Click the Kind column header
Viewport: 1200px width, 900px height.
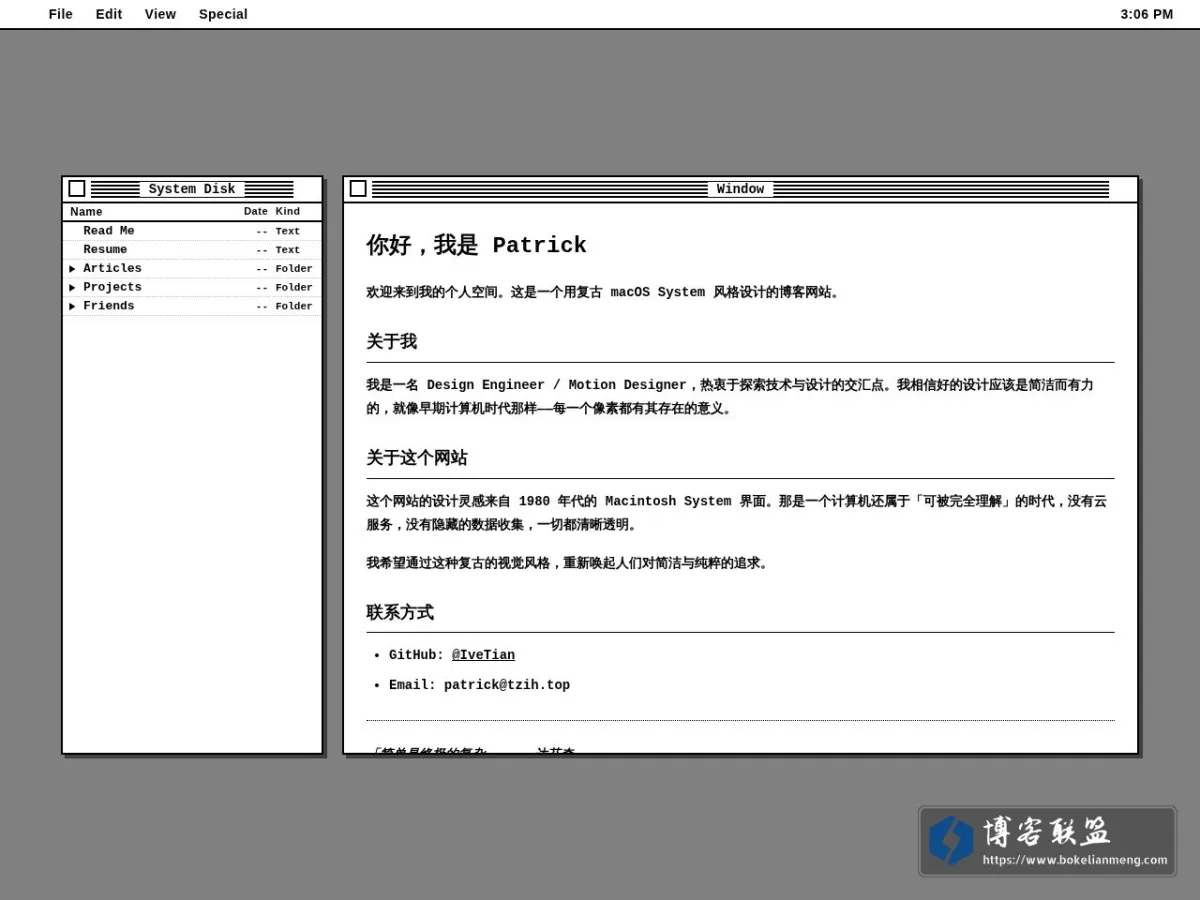tap(288, 212)
